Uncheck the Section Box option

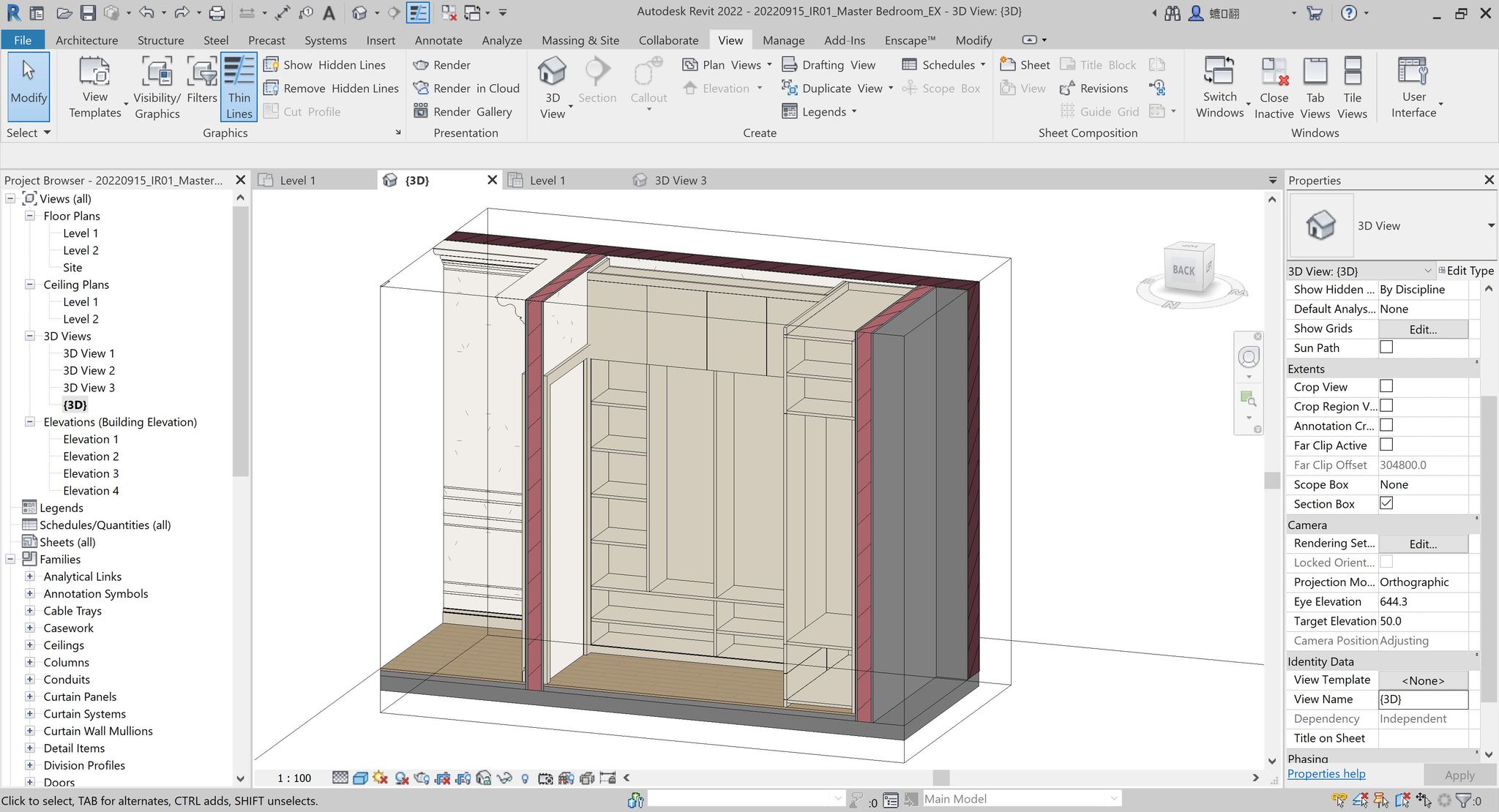click(1386, 503)
